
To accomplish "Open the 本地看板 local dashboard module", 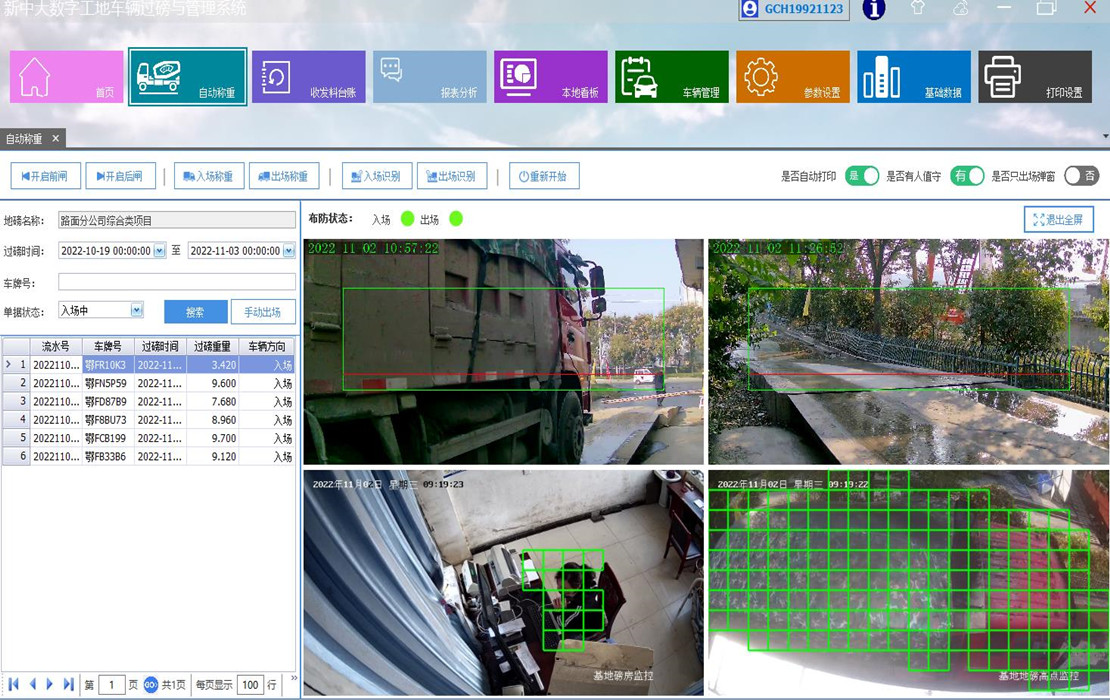I will tap(548, 76).
